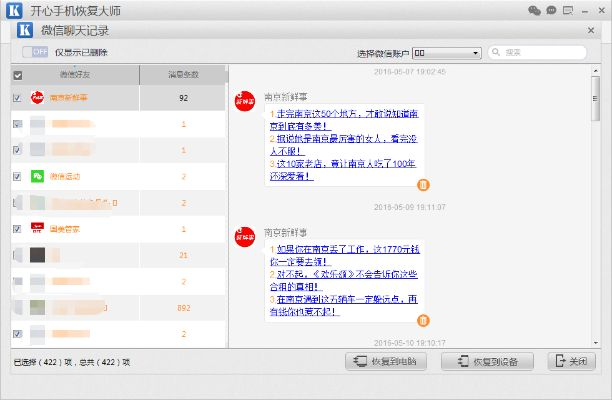Open link about 南京 50个地方
Screen dimensions: 612x400
[x=344, y=120]
